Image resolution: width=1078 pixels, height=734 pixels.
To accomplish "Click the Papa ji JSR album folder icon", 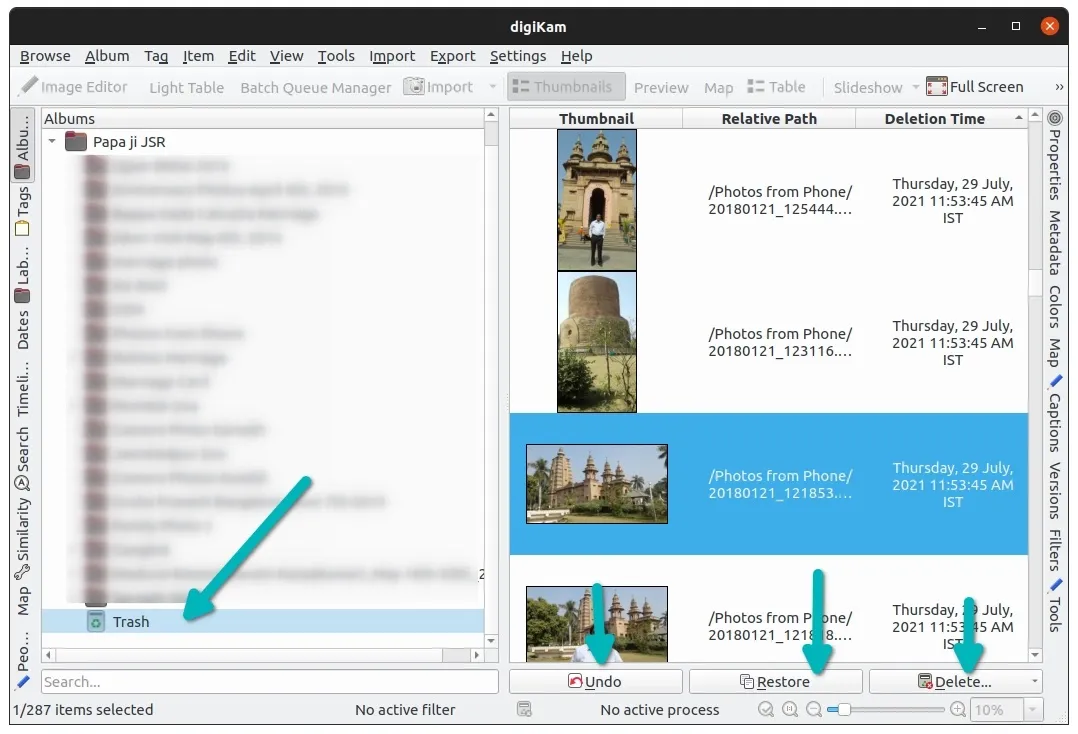I will tap(76, 142).
